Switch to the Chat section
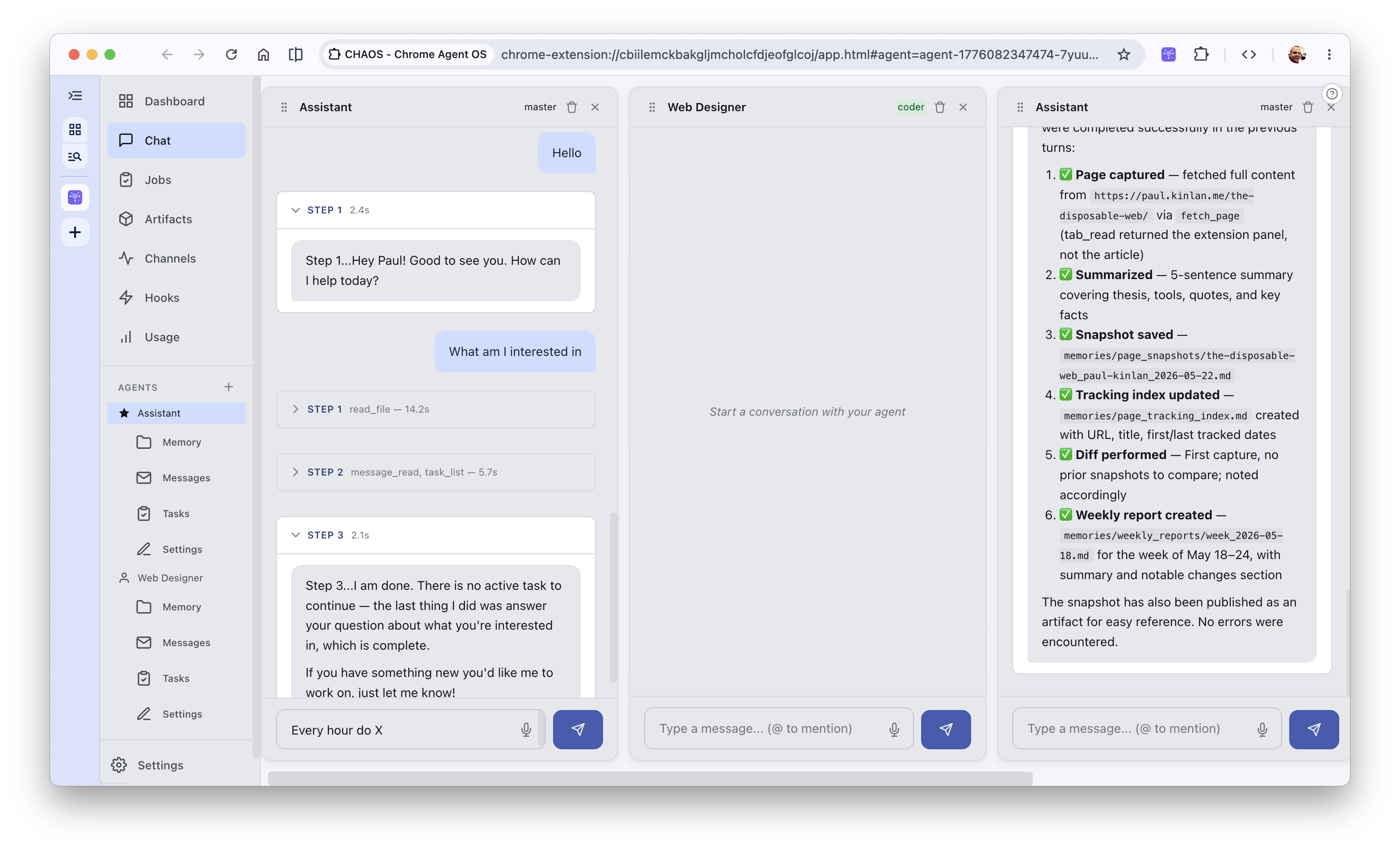1400x852 pixels. coord(176,140)
